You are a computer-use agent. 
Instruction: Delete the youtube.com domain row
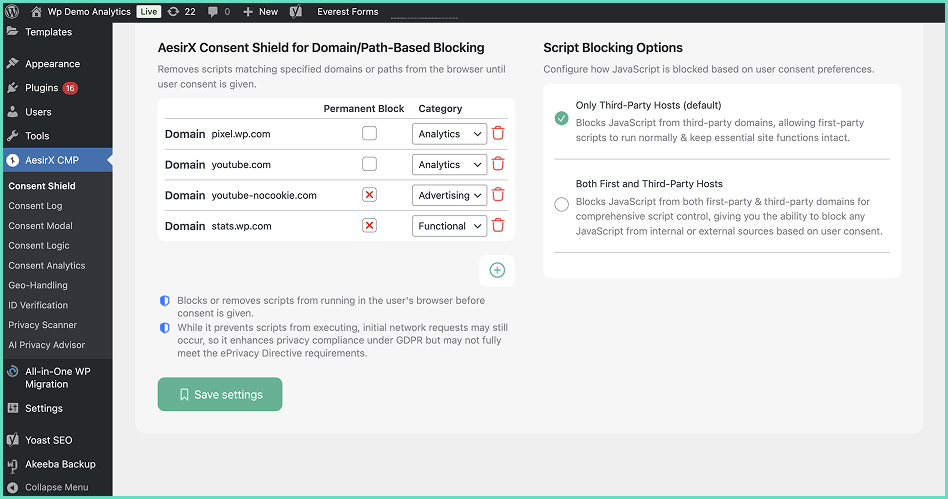coord(498,164)
